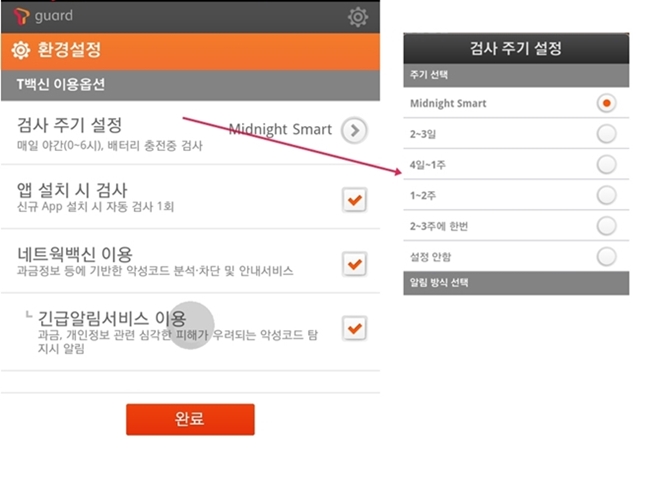Click the 알림 방식 선택 section header
This screenshot has width=660, height=488.
click(x=516, y=283)
